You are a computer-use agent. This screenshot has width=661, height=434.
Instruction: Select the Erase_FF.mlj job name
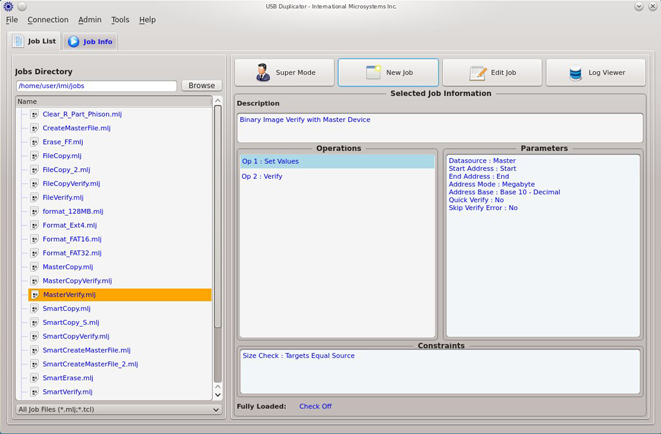[63, 142]
